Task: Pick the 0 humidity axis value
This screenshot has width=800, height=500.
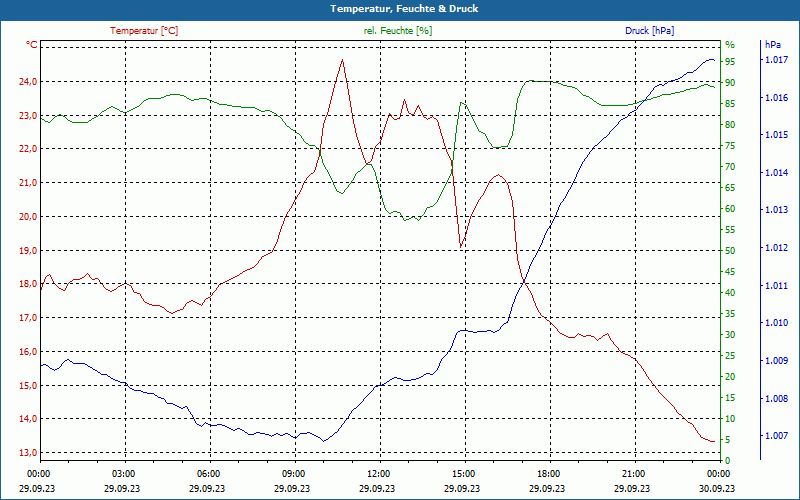Action: [x=728, y=461]
